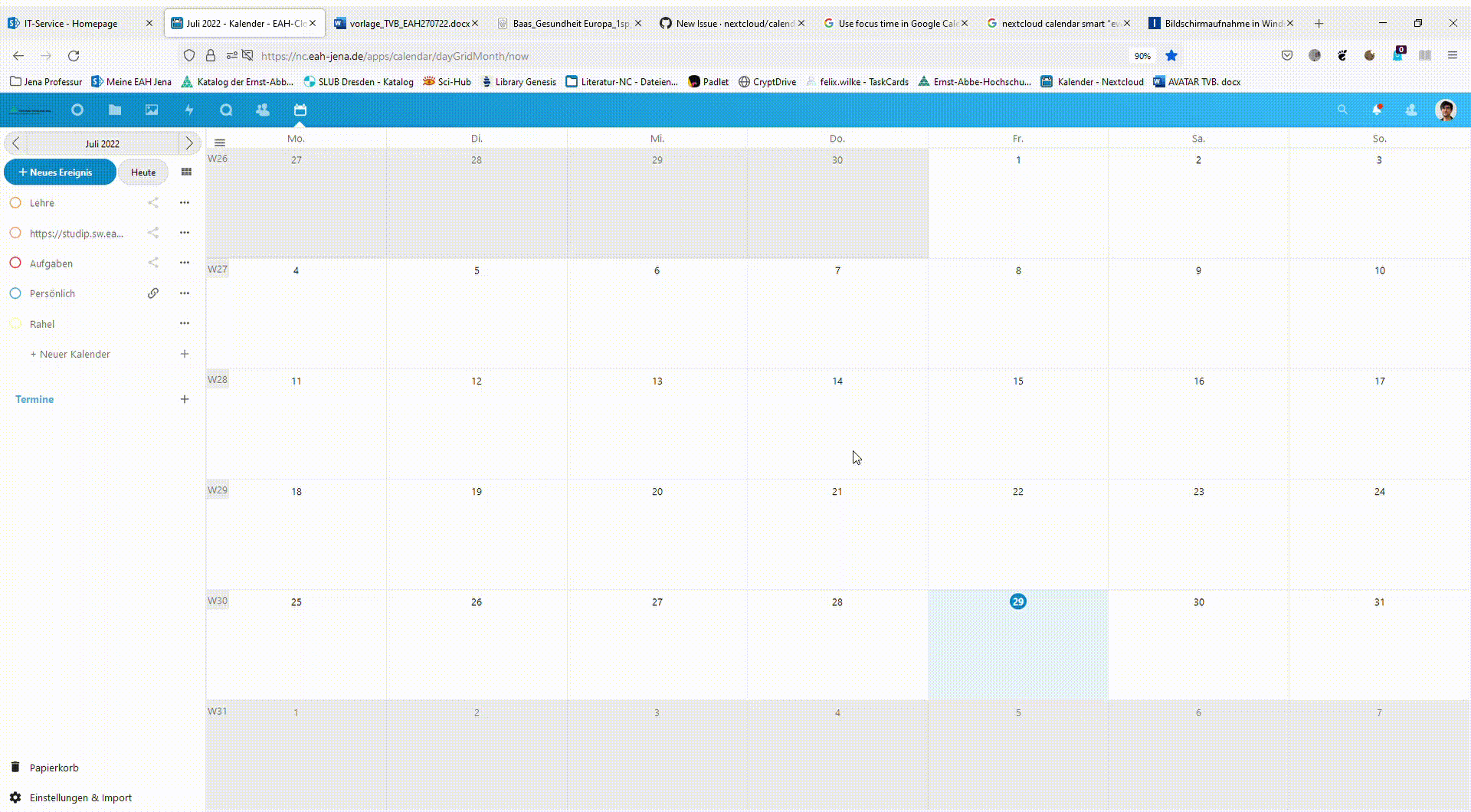Click the 90% zoom indicator in address bar

tap(1142, 55)
